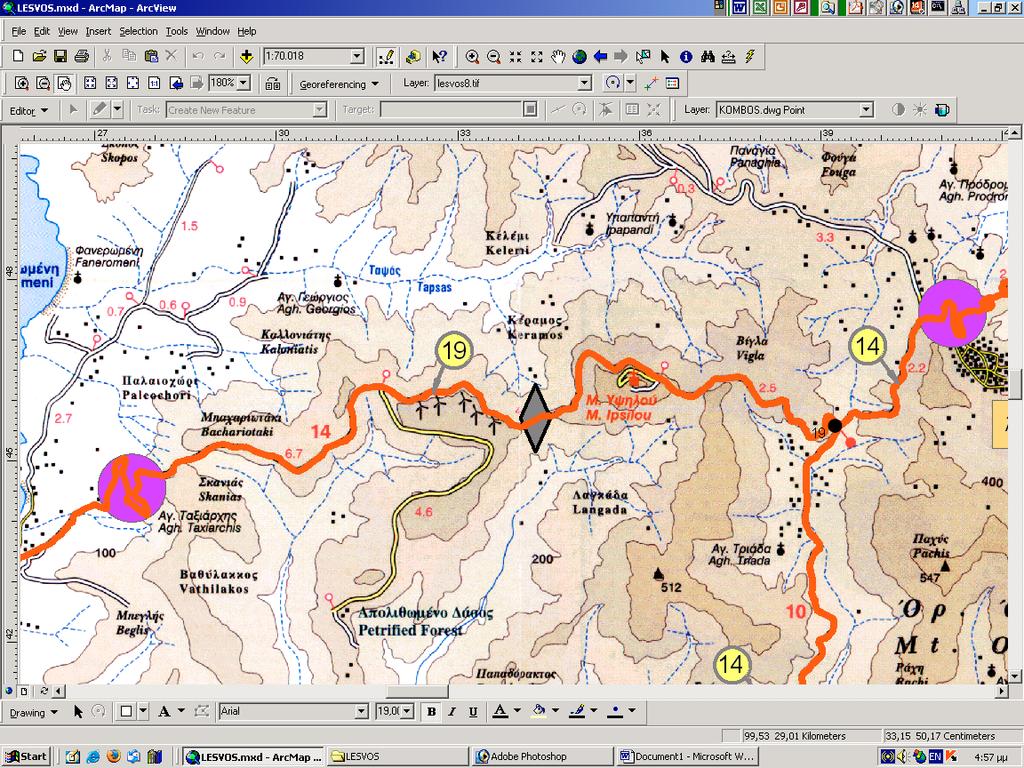This screenshot has height=768, width=1024.
Task: Change the font color swatch
Action: (500, 712)
